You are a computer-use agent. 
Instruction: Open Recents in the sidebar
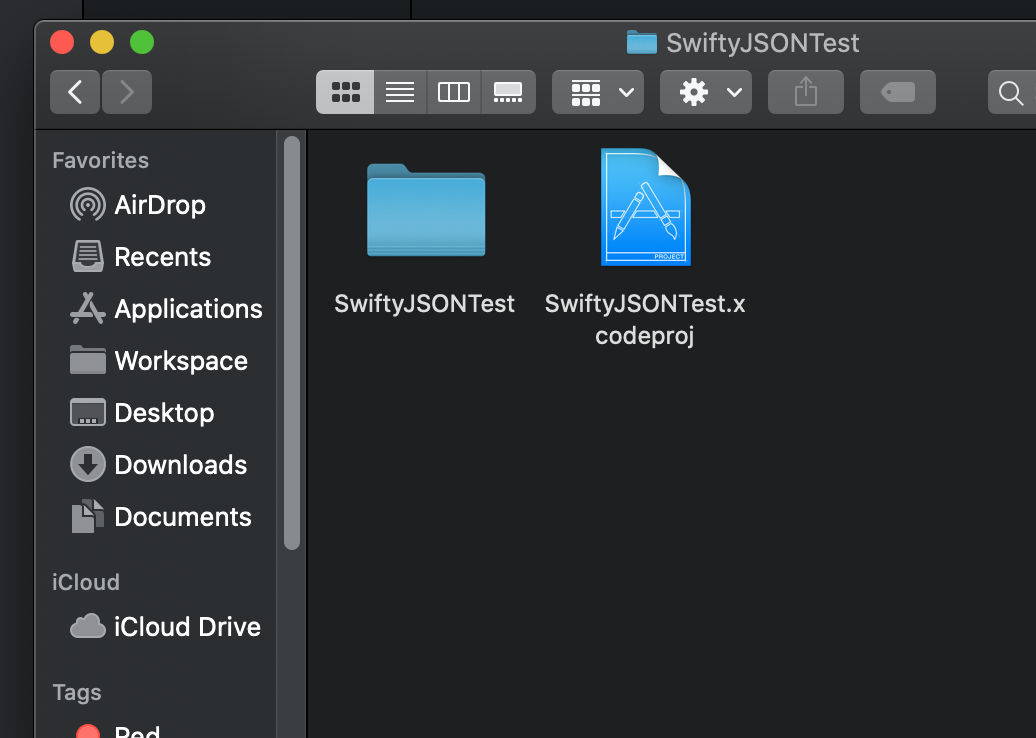pos(141,256)
